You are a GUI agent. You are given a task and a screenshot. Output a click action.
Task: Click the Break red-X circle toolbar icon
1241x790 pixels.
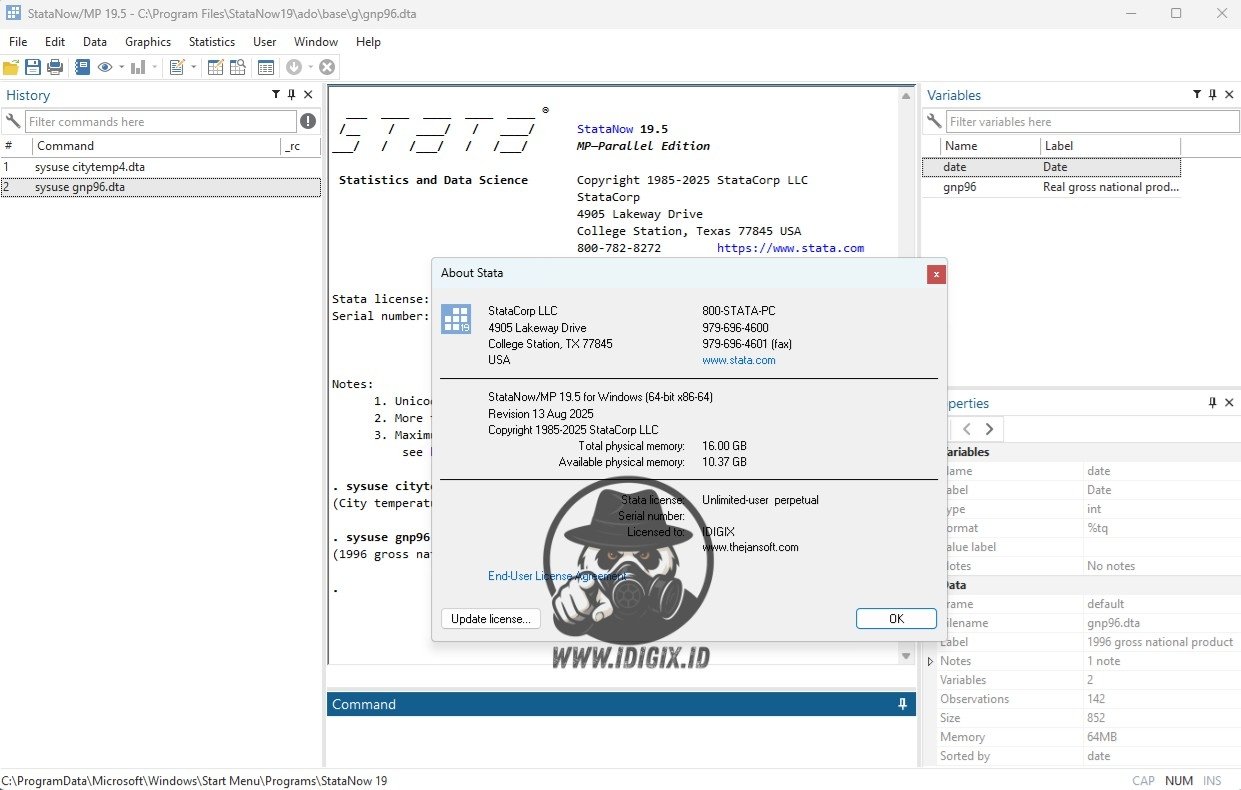(x=327, y=67)
